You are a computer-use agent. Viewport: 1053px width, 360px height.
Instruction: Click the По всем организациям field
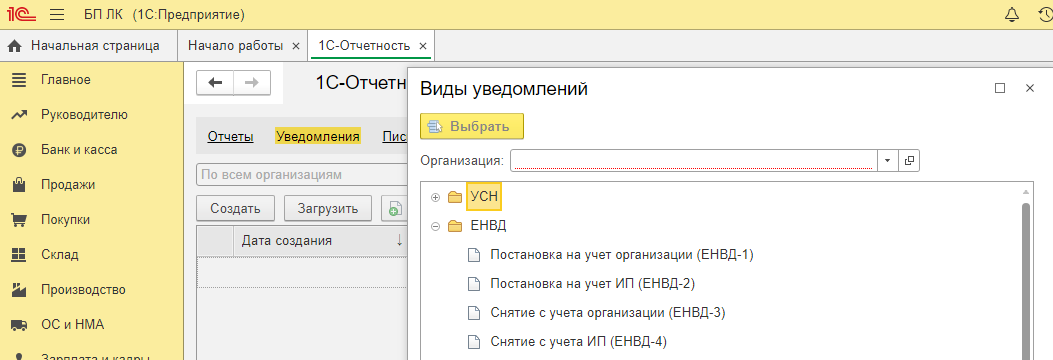(302, 175)
